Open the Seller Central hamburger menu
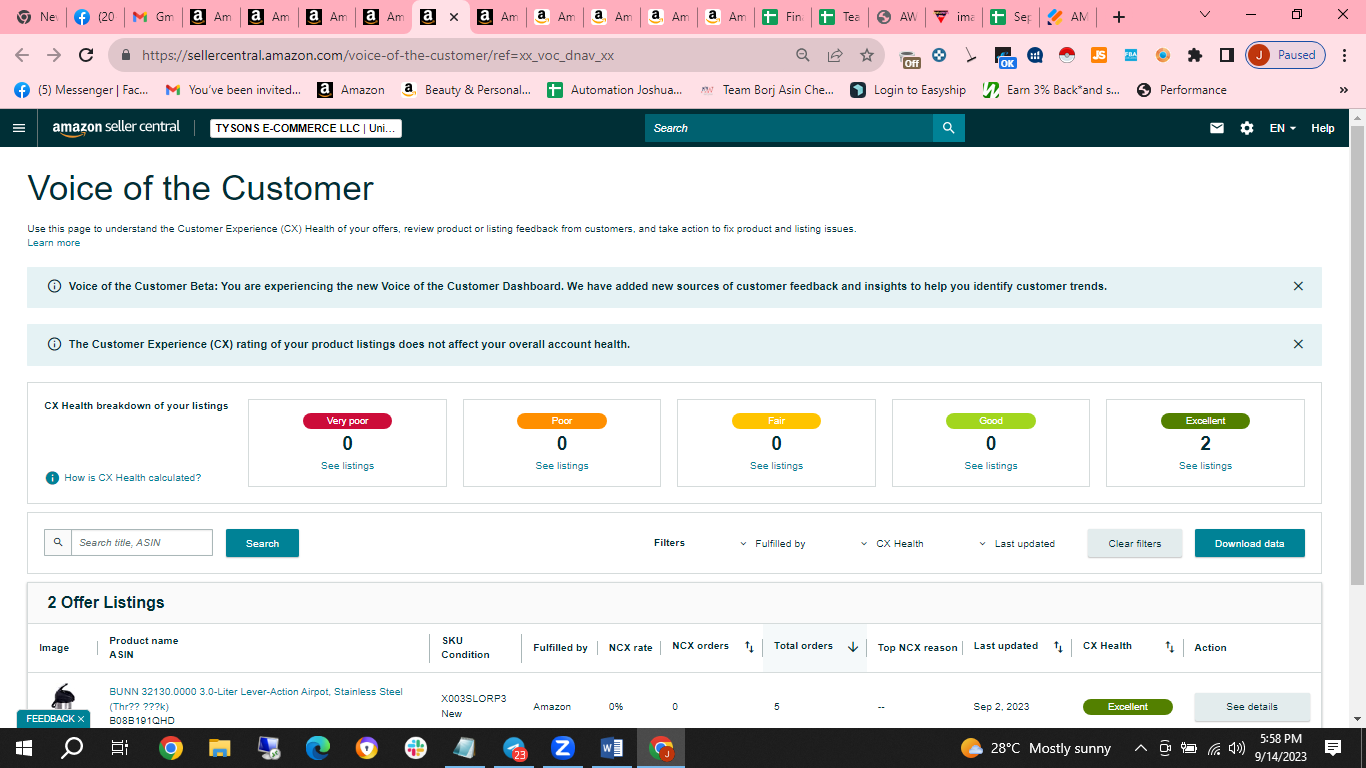Screen dimensions: 1366x768 (18, 128)
